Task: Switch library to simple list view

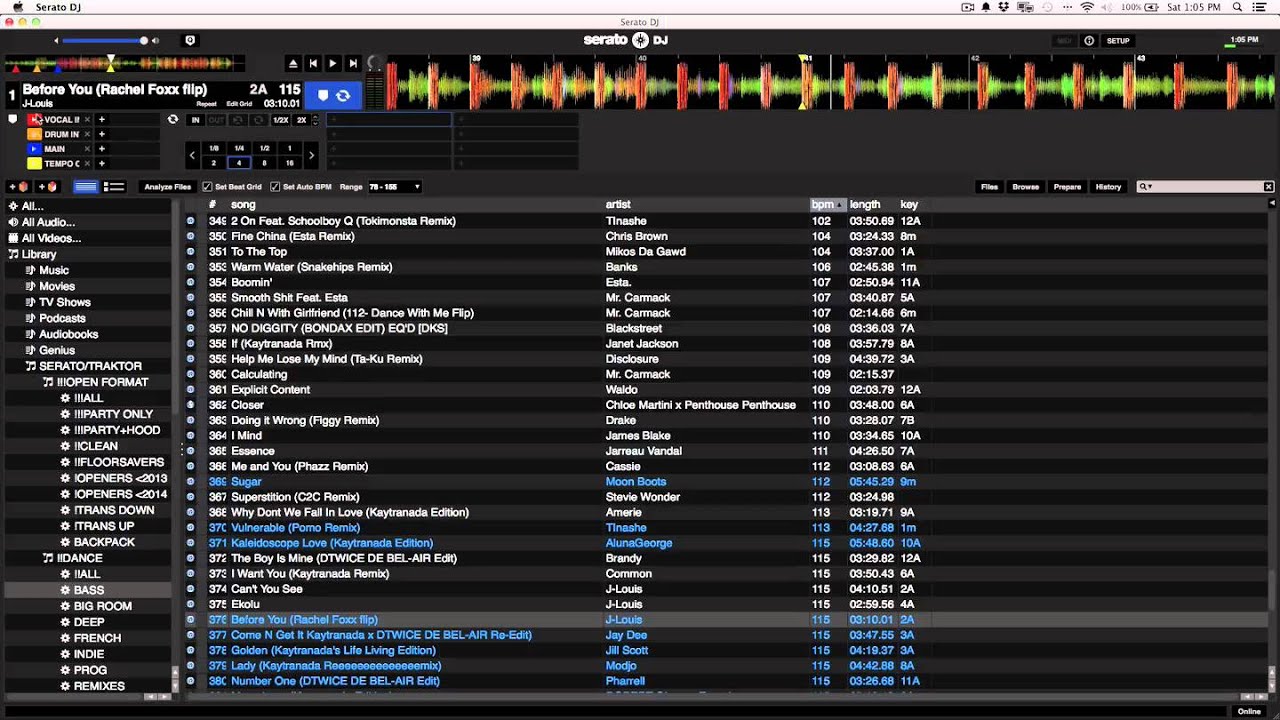Action: coord(86,187)
